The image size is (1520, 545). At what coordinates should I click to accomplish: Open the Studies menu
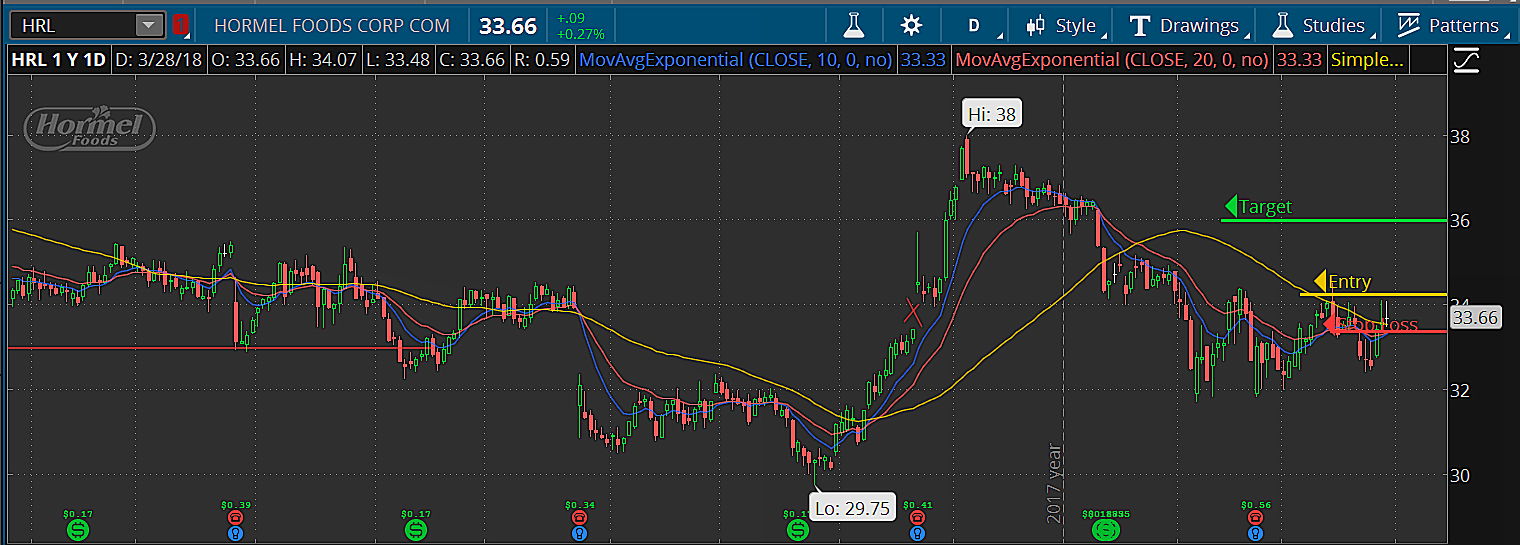pyautogui.click(x=1320, y=25)
